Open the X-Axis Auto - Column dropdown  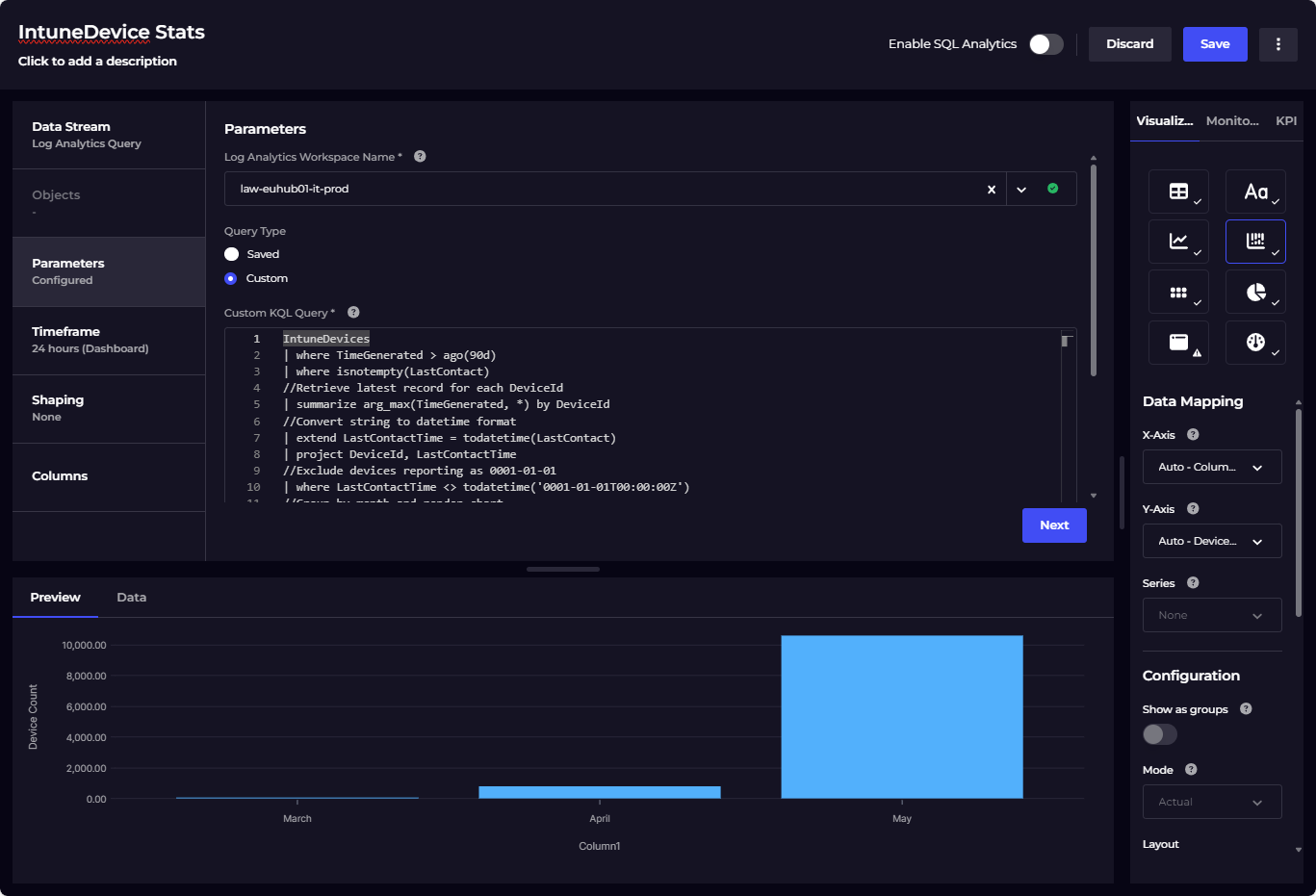click(x=1212, y=467)
